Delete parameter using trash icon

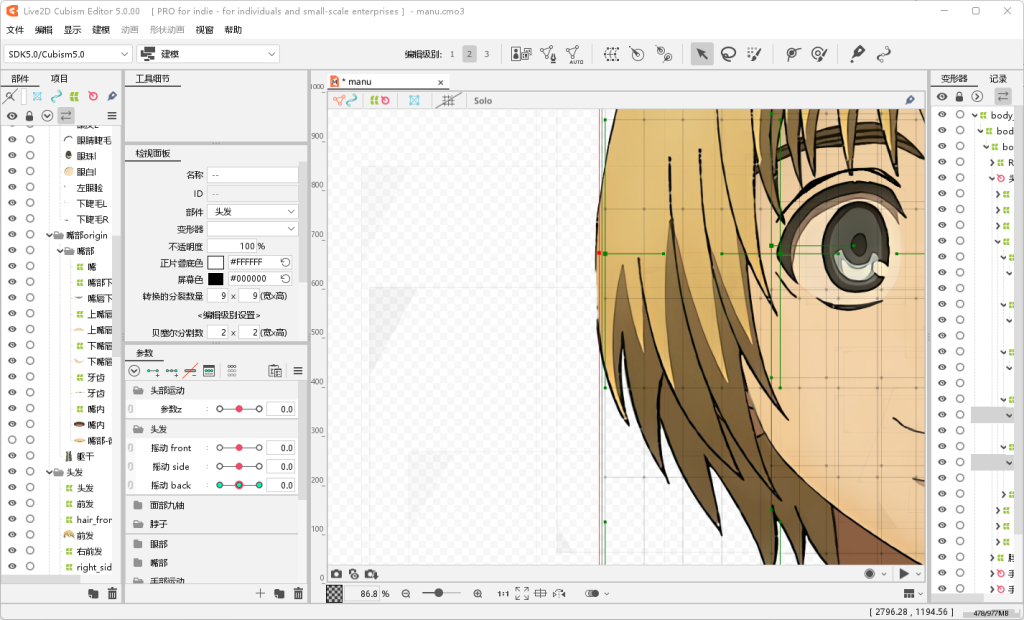point(298,593)
